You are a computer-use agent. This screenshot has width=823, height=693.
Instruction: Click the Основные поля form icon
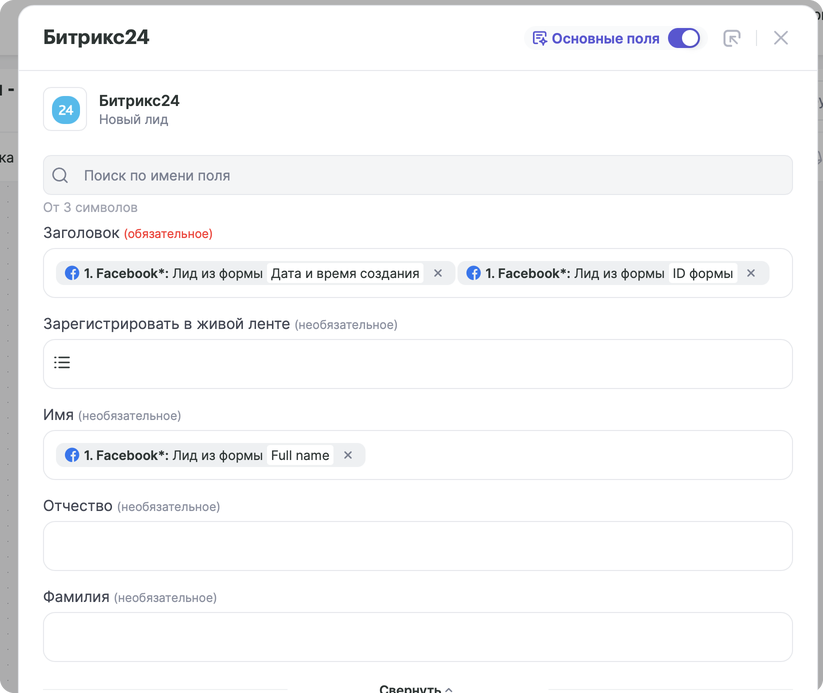(540, 38)
